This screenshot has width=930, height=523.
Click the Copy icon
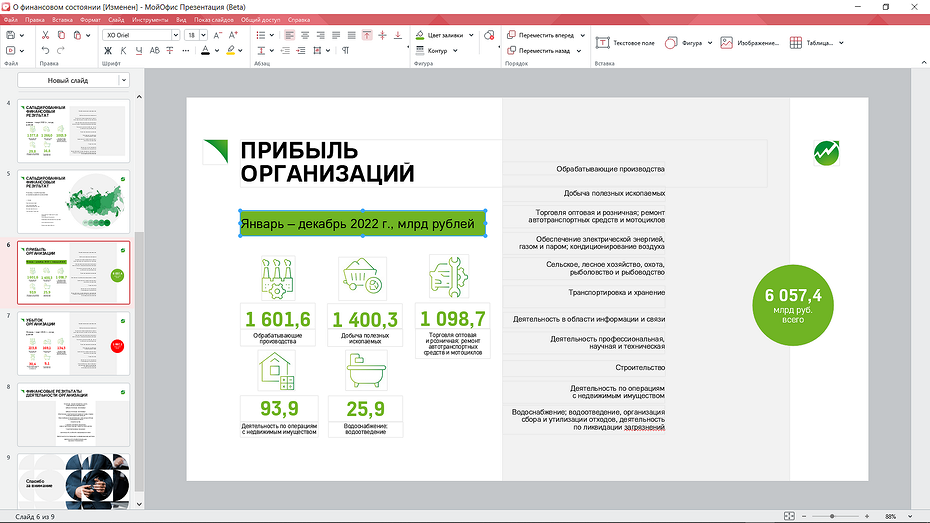tap(61, 36)
